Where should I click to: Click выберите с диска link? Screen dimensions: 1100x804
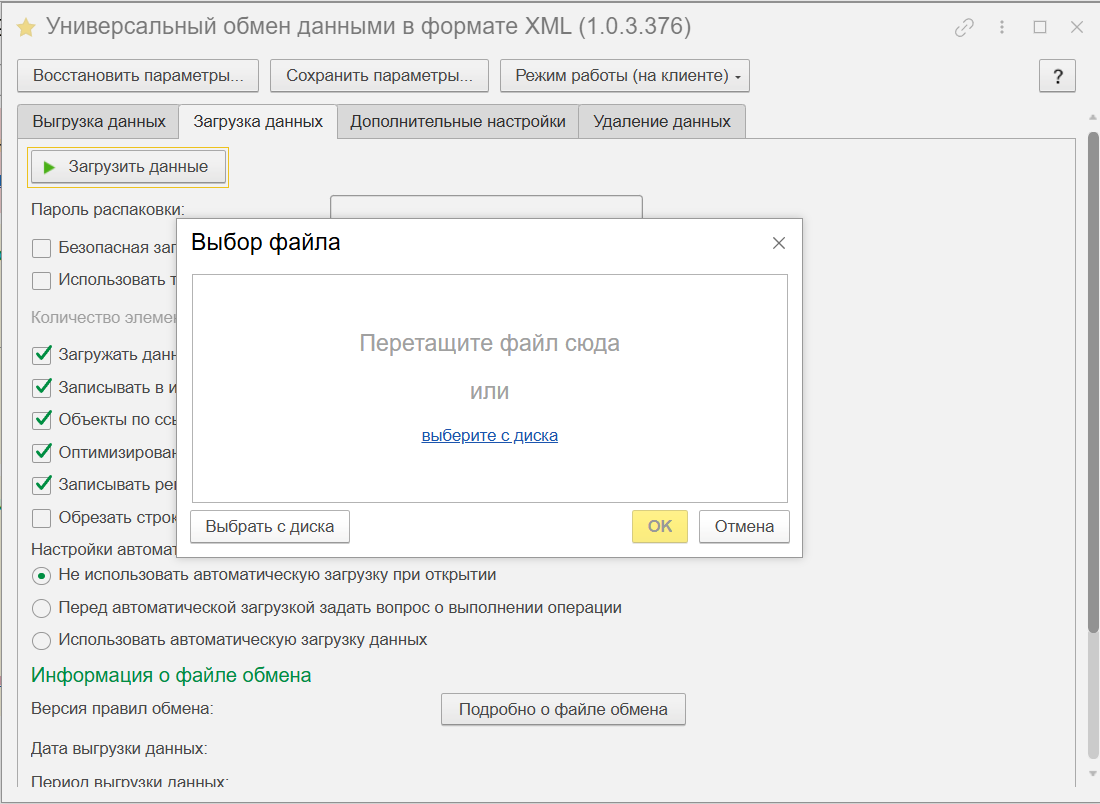[490, 436]
